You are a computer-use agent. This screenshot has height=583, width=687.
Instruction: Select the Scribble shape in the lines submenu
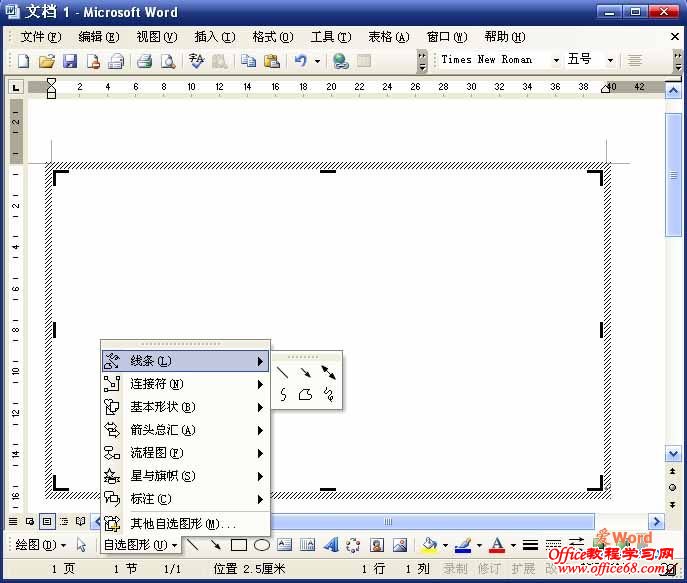coord(328,394)
